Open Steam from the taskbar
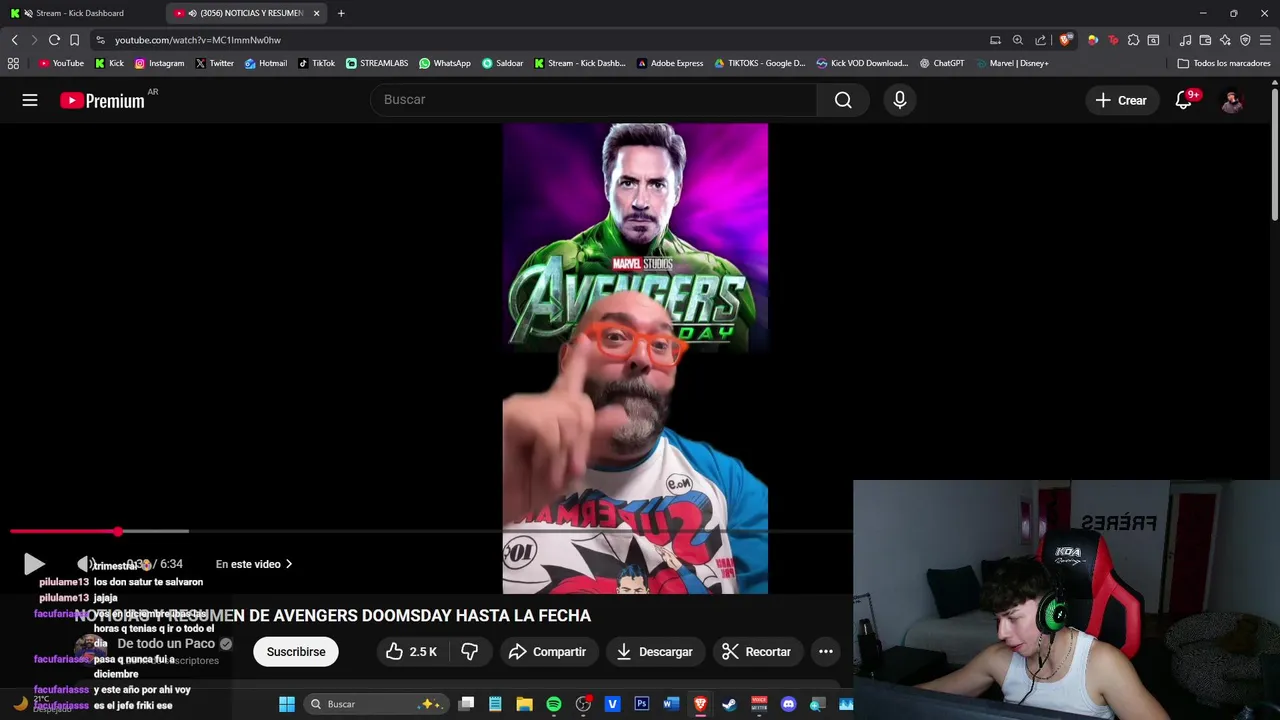This screenshot has width=1280, height=720. 729,704
